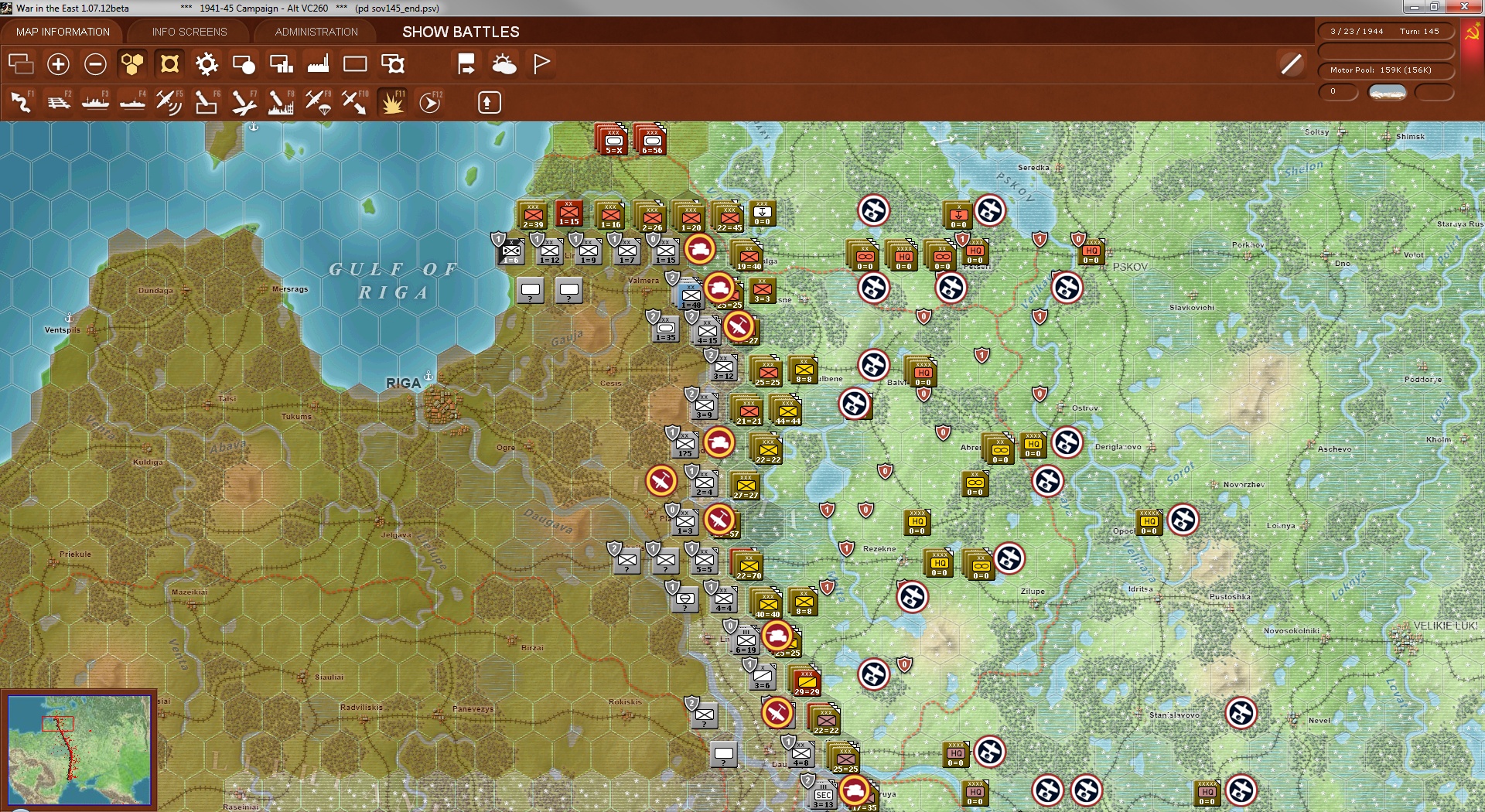
Task: Select the F3 naval transport icon
Action: (96, 103)
